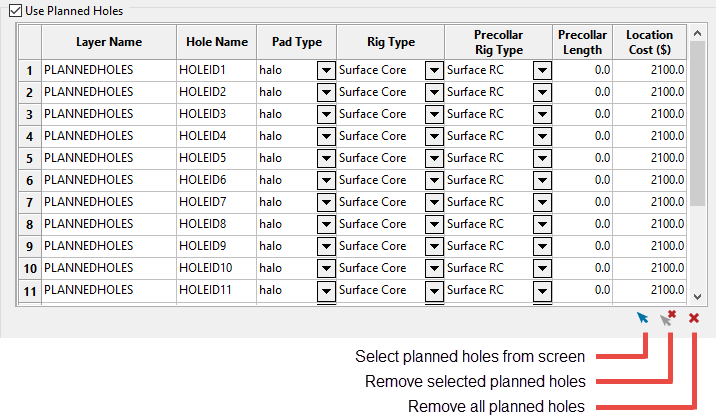Click Surface Core text for HOLEID8
The width and height of the screenshot is (716, 419).
tap(372, 224)
